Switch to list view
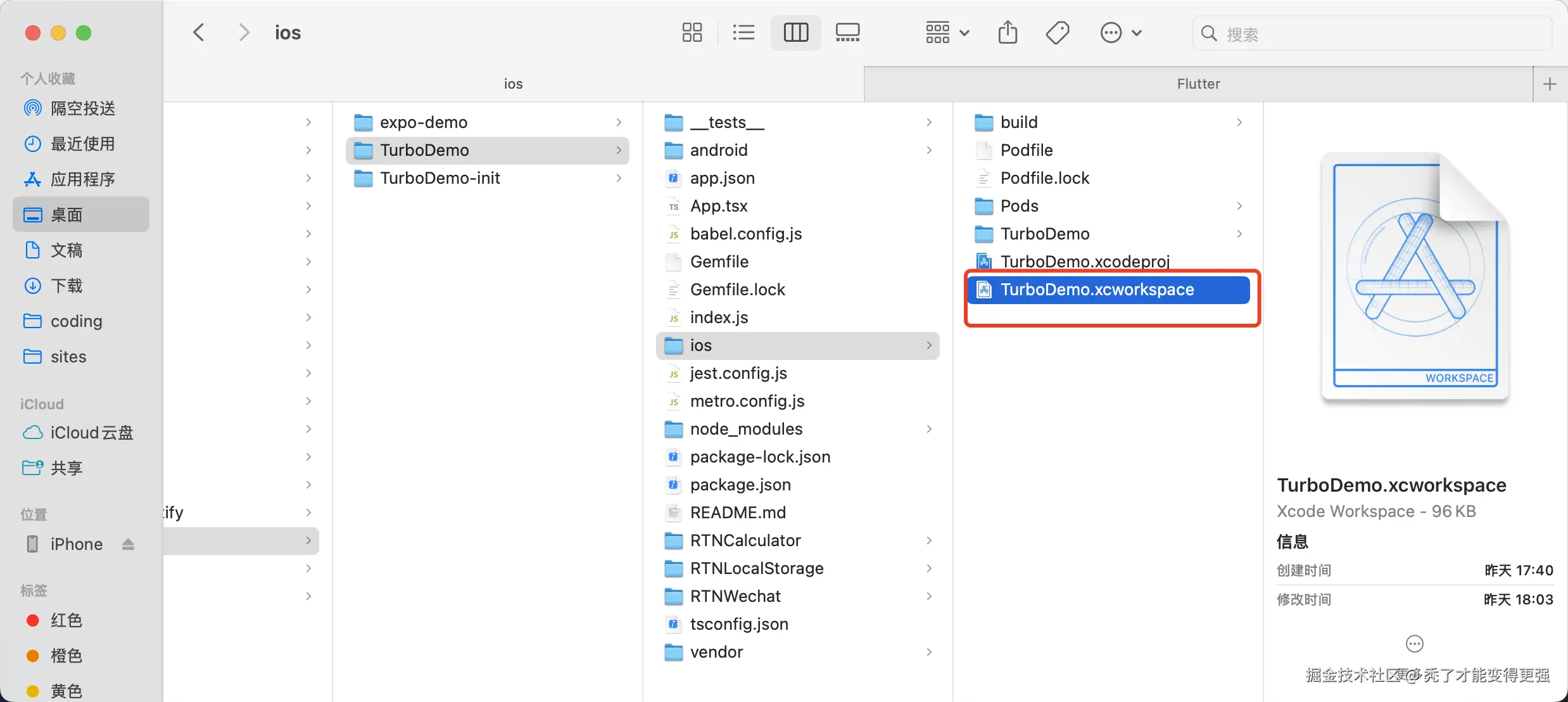This screenshot has height=702, width=1568. [x=743, y=32]
